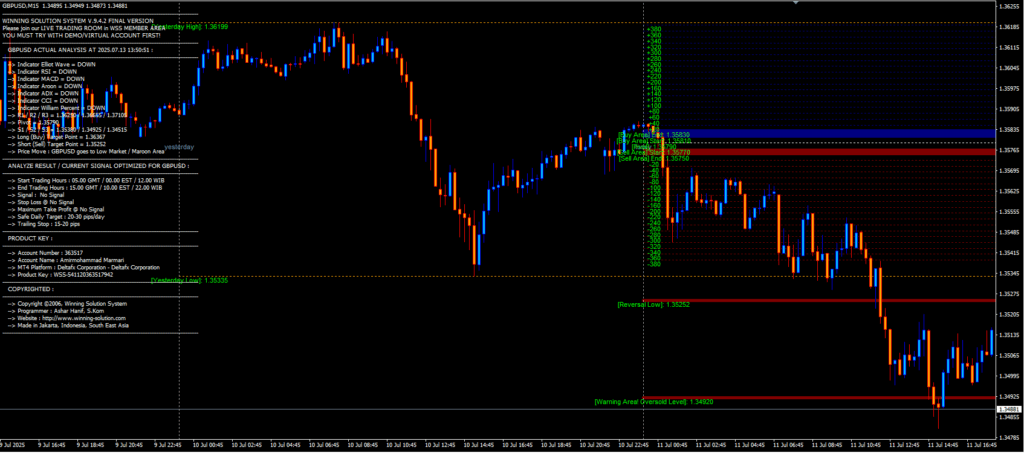Select the +380 pip scale label
The image size is (1024, 453).
click(x=653, y=30)
